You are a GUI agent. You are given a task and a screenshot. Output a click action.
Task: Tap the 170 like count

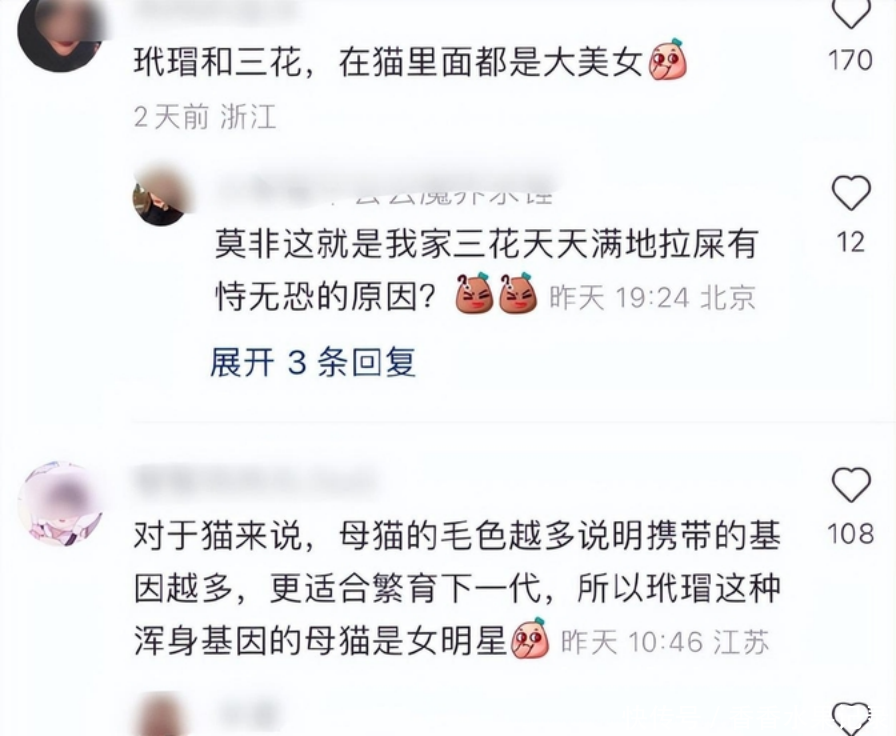tap(851, 61)
